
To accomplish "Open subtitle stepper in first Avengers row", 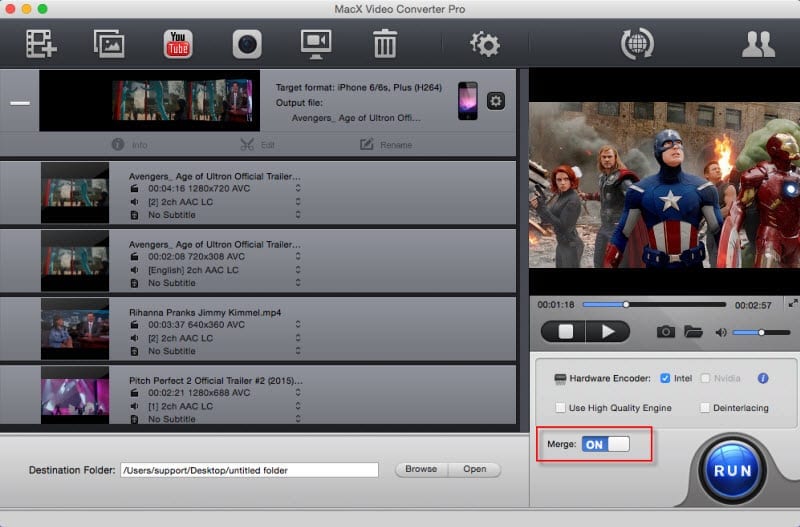I will (x=298, y=215).
